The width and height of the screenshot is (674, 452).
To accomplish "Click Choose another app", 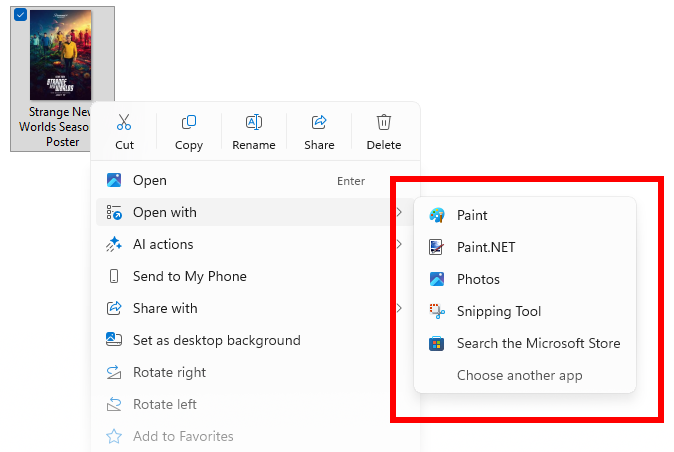I will [519, 375].
